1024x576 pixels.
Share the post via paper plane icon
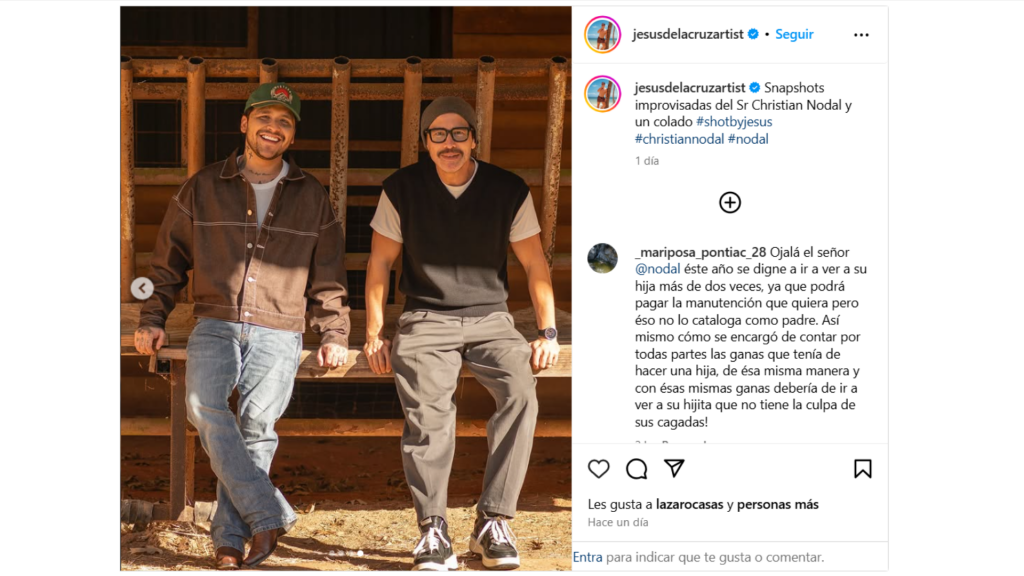coord(674,468)
